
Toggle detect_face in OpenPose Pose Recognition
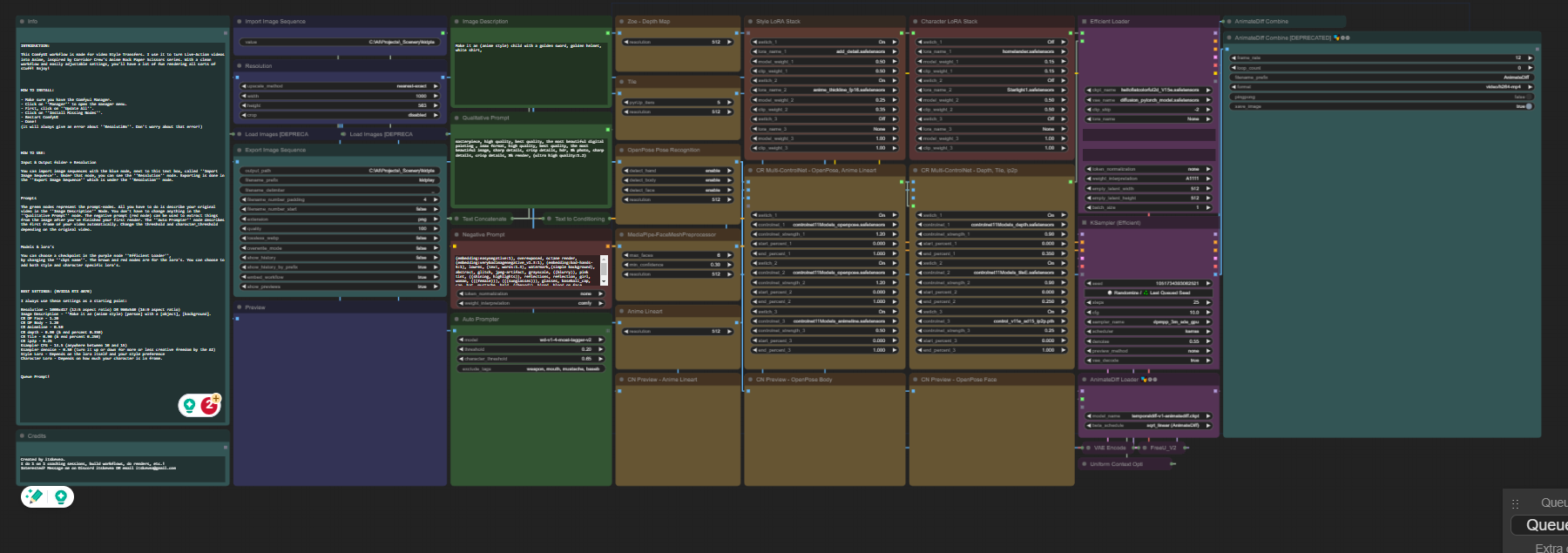[678, 190]
